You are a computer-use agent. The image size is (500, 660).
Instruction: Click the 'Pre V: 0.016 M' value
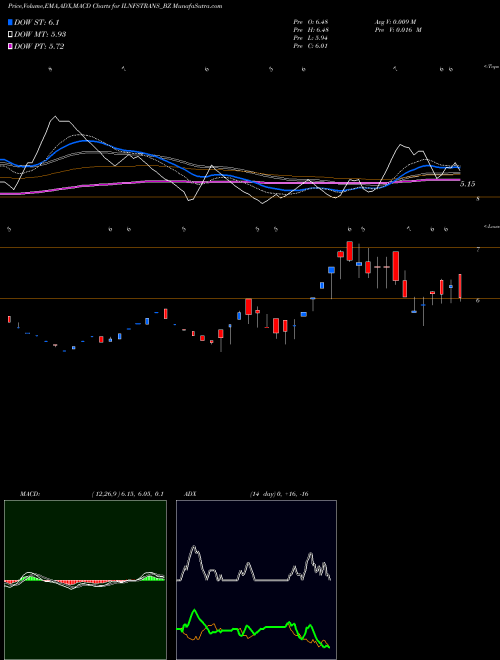point(398,30)
